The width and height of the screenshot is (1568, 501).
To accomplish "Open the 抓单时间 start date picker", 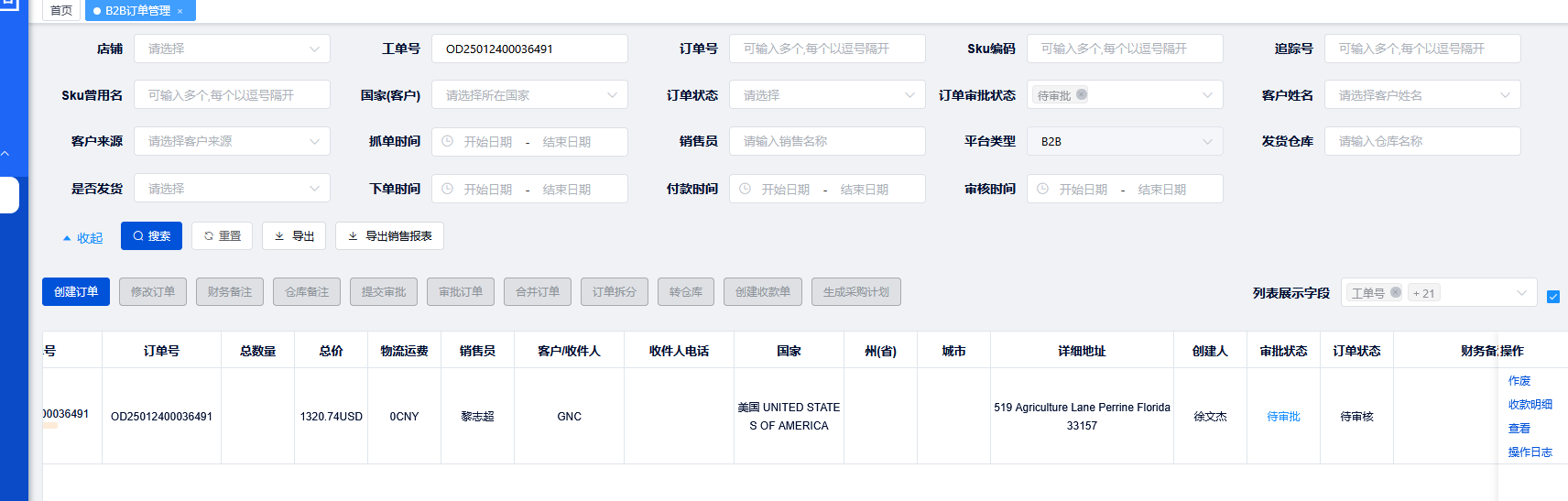I will click(487, 142).
